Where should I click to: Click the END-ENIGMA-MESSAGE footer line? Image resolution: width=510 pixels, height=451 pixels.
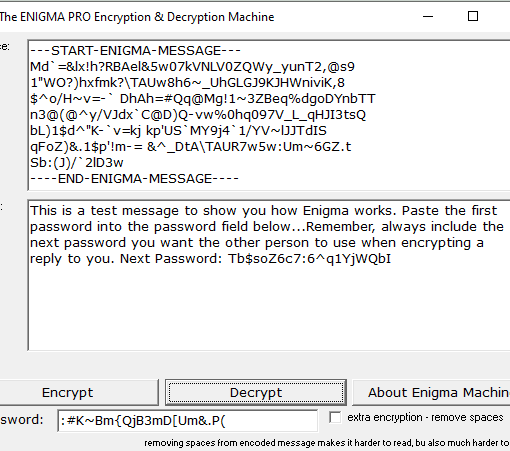pos(134,179)
